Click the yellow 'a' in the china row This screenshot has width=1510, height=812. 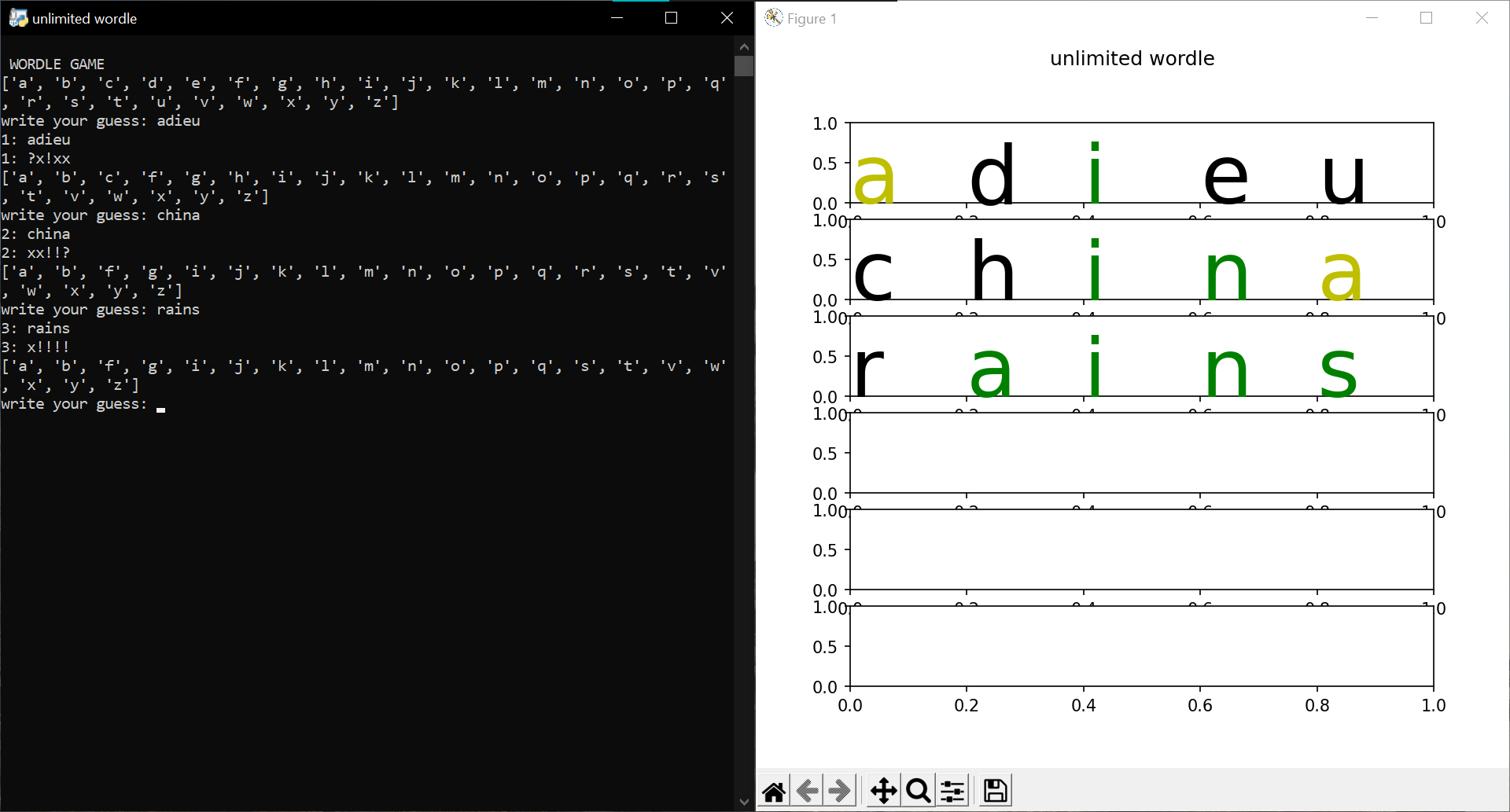(1341, 276)
